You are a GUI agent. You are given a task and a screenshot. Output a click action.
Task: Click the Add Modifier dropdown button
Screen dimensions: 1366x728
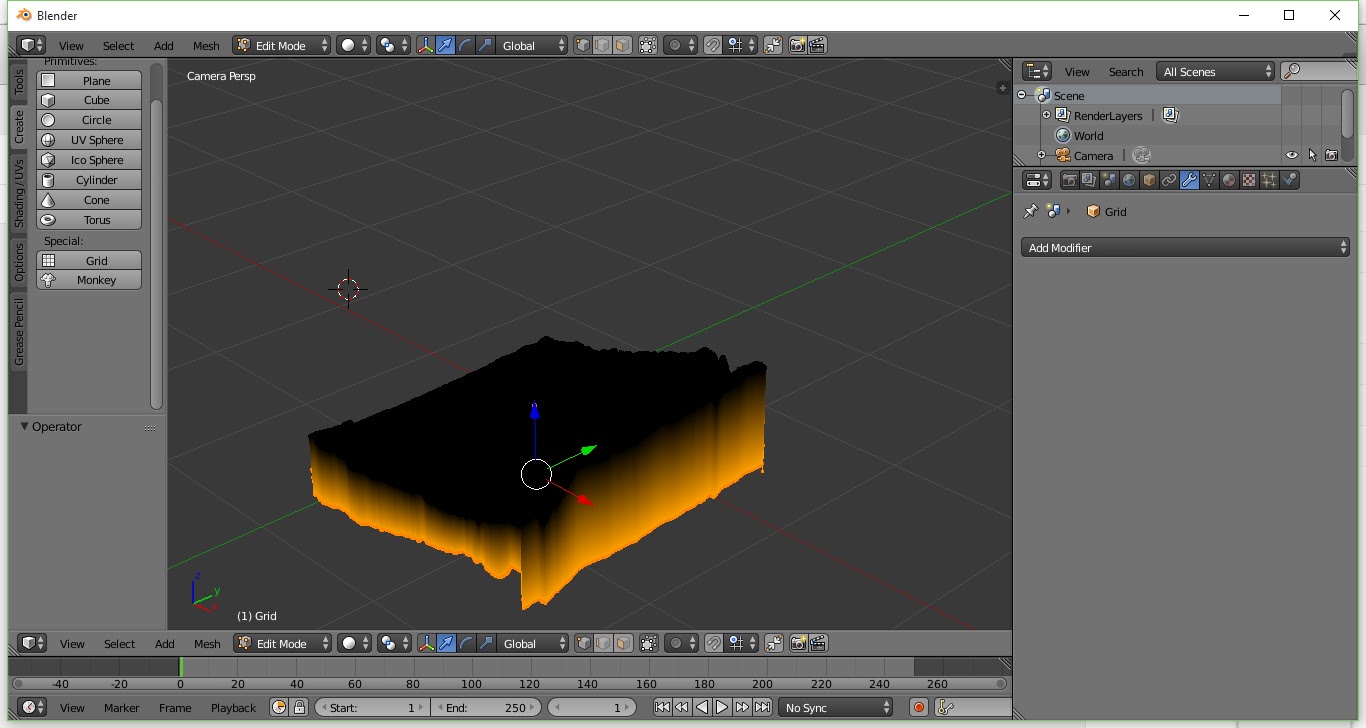(x=1185, y=247)
